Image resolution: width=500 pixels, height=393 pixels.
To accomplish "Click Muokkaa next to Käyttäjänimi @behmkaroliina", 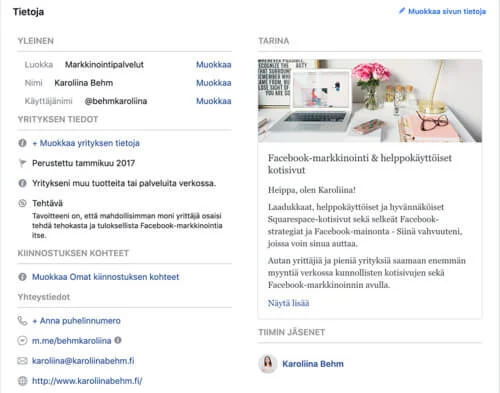I will [x=213, y=101].
